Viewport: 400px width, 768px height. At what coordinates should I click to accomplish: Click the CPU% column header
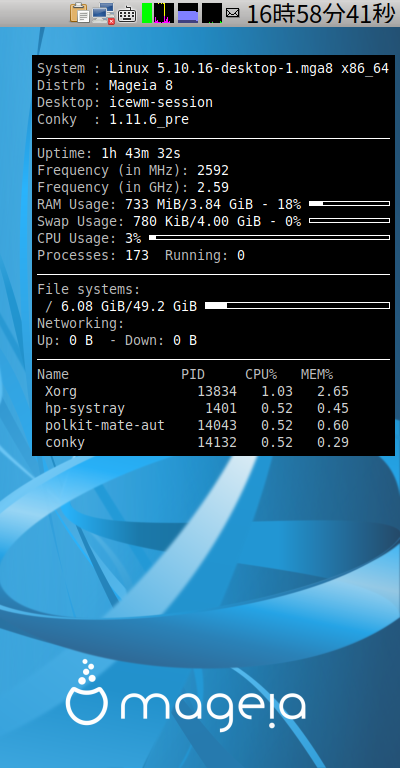pos(261,375)
